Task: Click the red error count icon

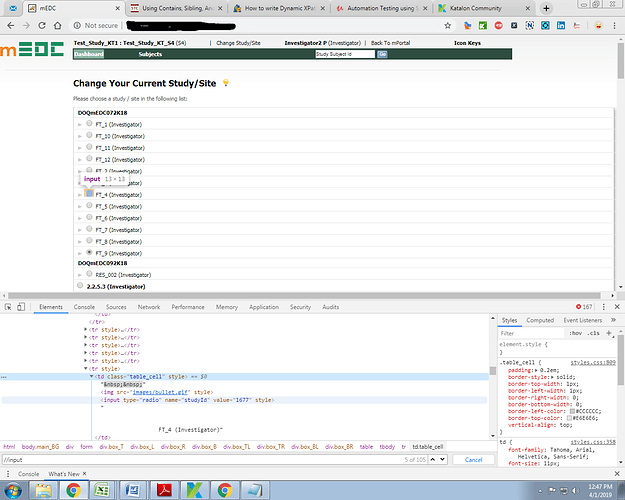Action: click(x=579, y=307)
